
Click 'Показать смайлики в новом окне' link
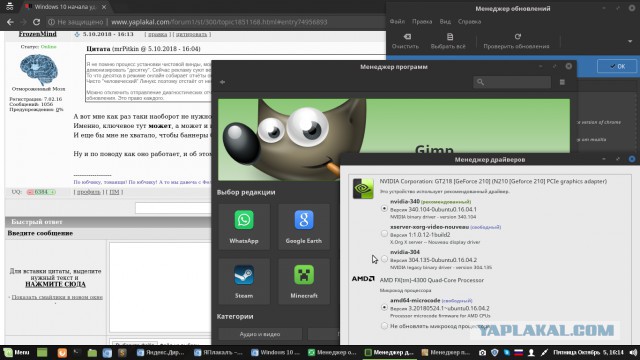[57, 297]
